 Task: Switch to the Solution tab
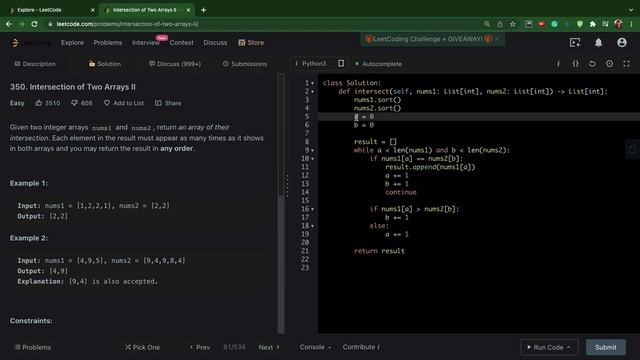pos(104,64)
